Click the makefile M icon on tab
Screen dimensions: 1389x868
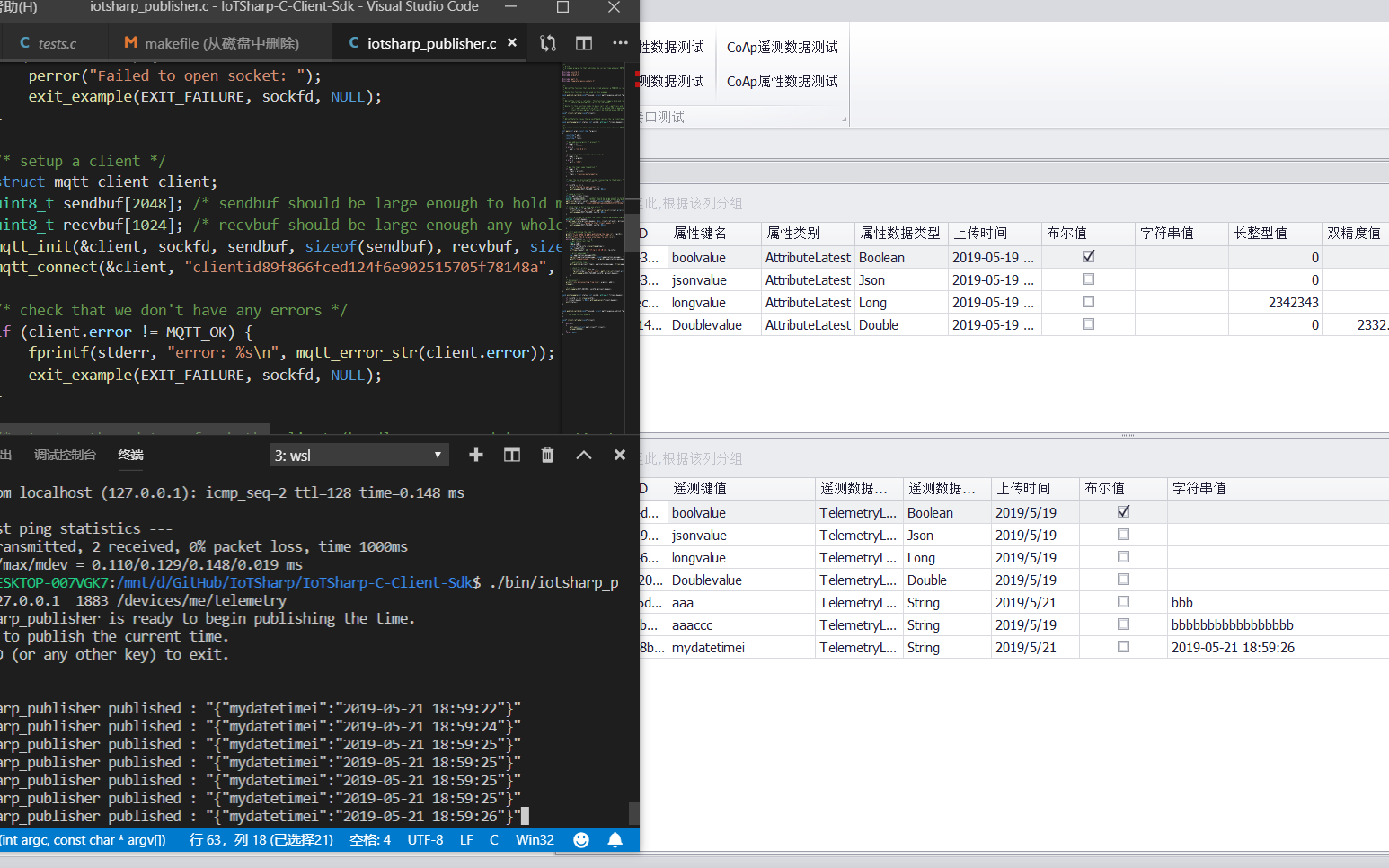coord(131,43)
